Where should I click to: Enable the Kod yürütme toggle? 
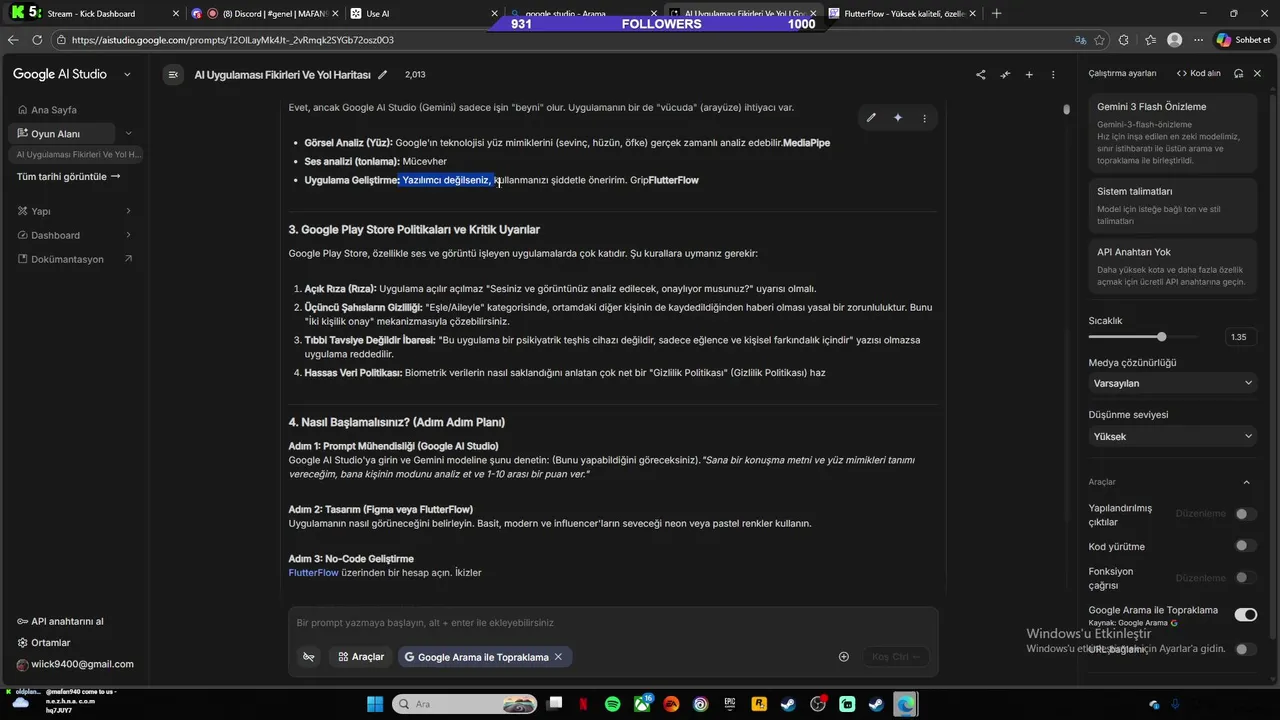point(1245,546)
